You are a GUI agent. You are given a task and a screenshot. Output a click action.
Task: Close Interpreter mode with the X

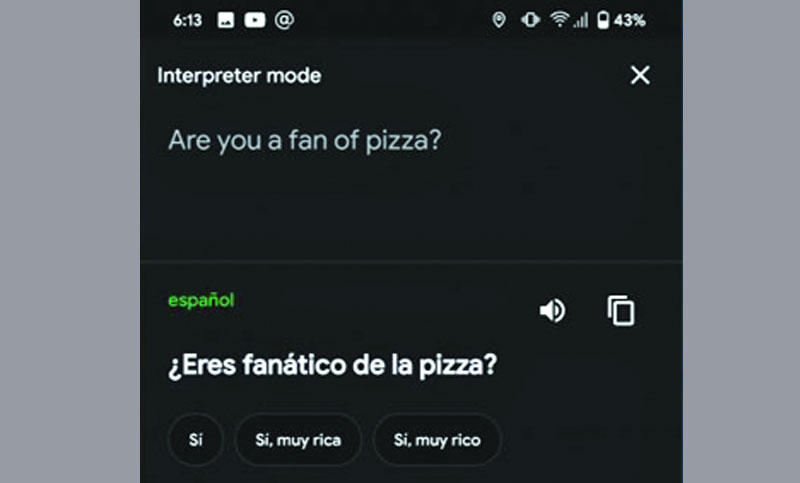click(x=640, y=75)
